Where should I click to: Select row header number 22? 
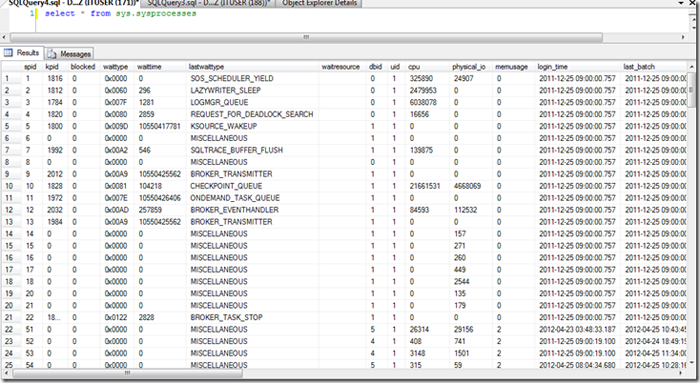(11, 329)
